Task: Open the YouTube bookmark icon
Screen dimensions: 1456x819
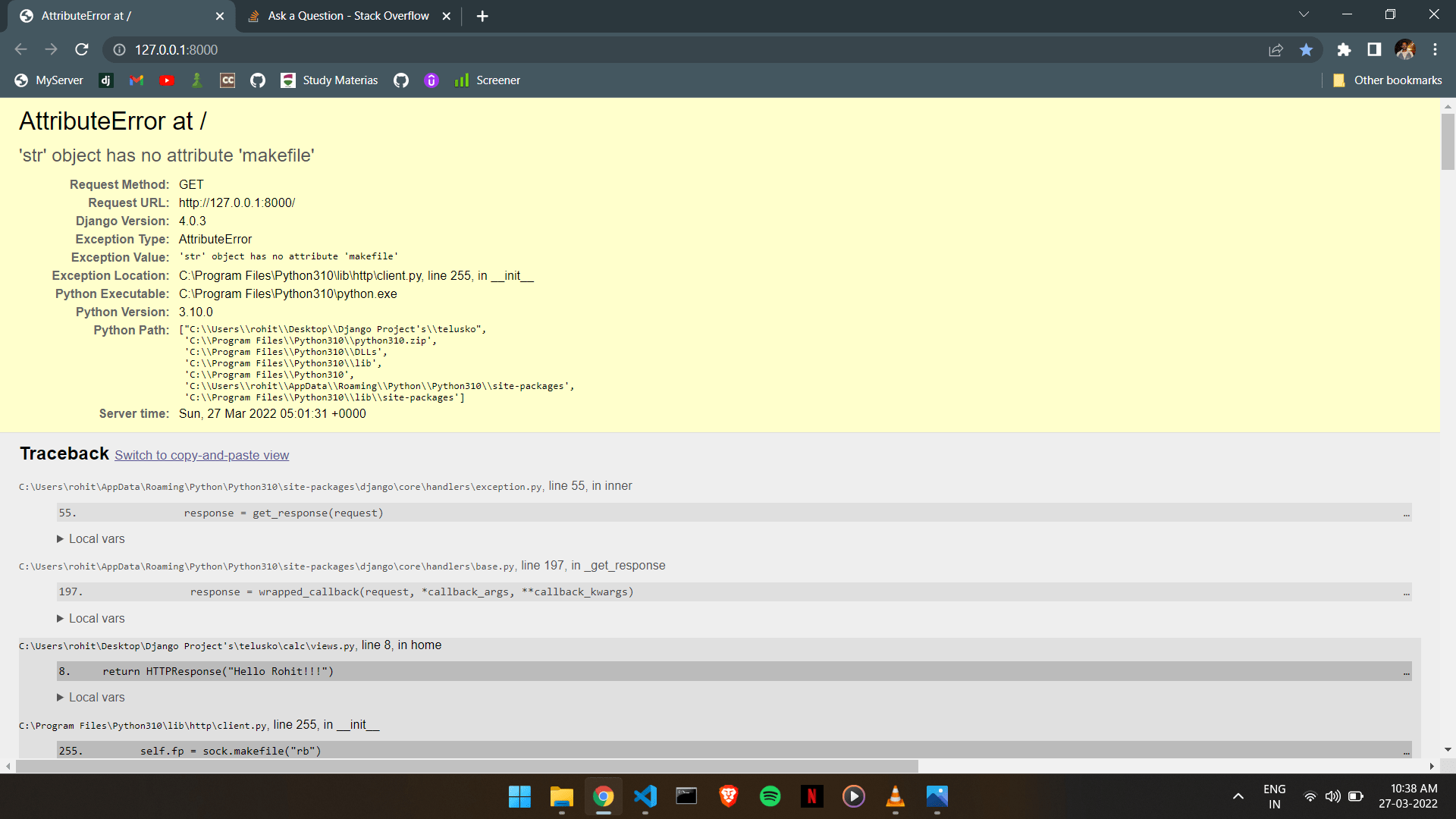Action: click(x=167, y=80)
